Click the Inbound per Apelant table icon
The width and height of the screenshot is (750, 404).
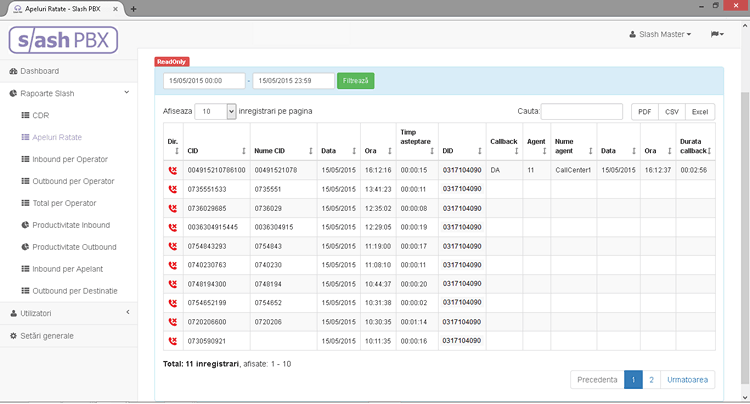click(x=25, y=269)
